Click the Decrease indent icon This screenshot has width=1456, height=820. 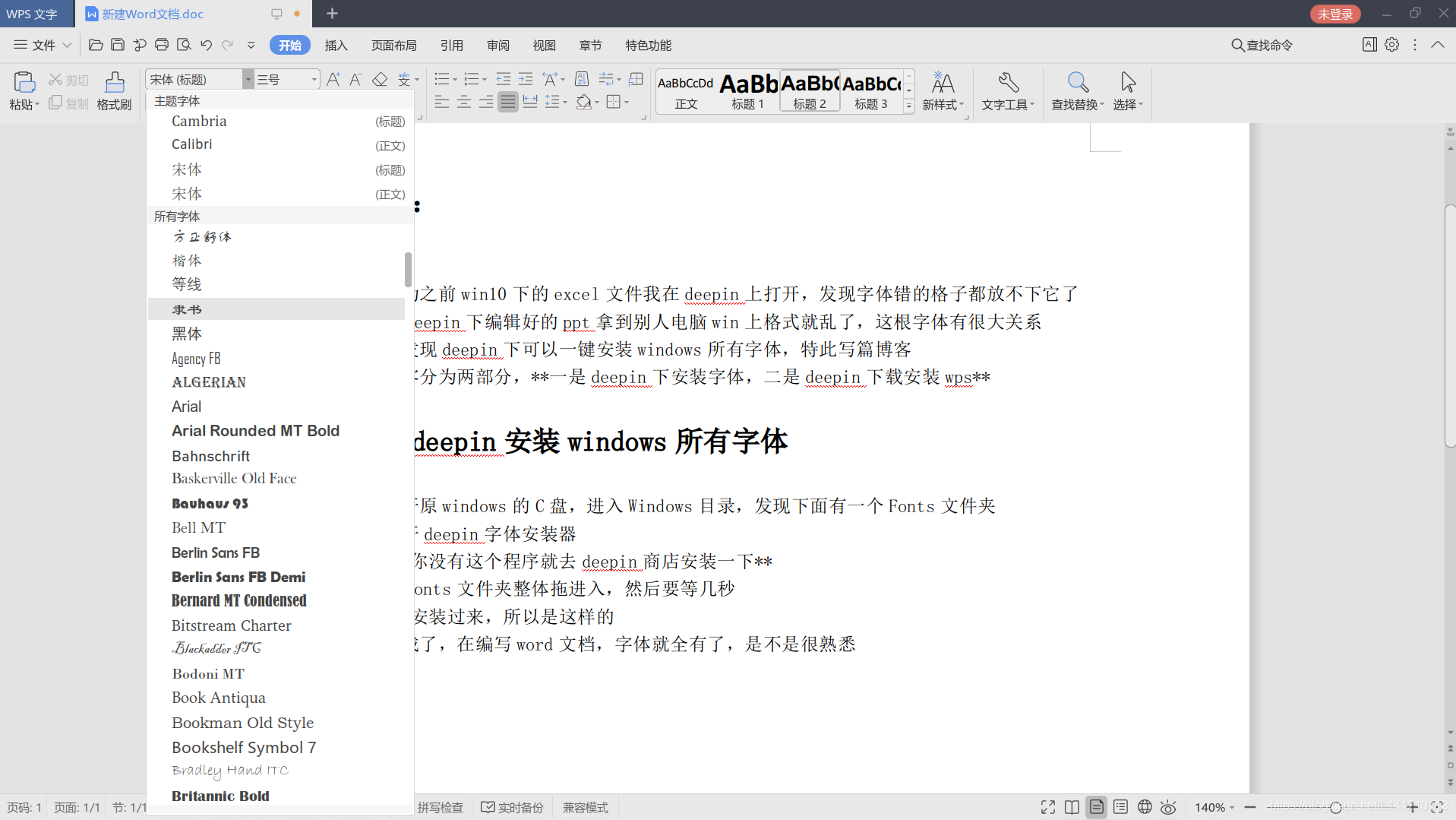[x=504, y=79]
